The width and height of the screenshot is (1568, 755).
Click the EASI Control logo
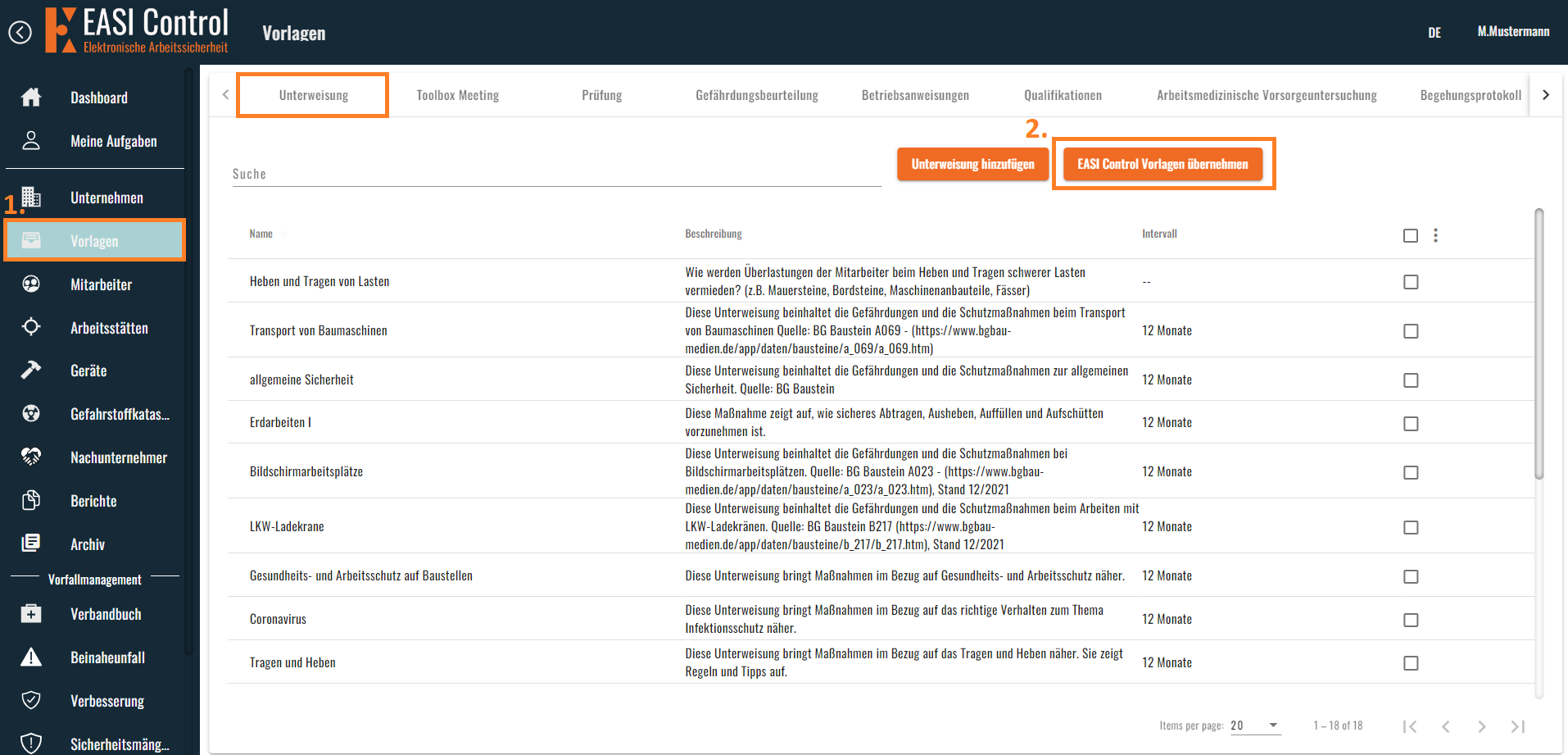pyautogui.click(x=137, y=30)
